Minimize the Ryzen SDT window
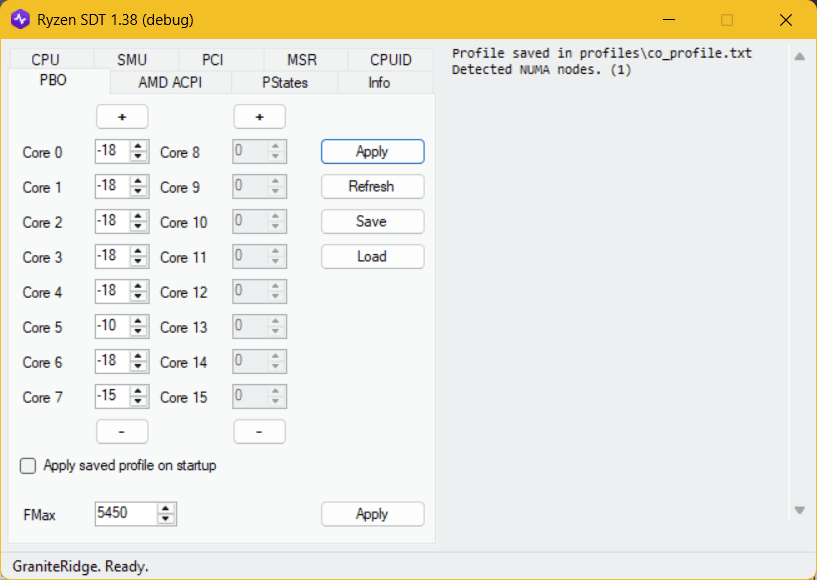 click(669, 20)
